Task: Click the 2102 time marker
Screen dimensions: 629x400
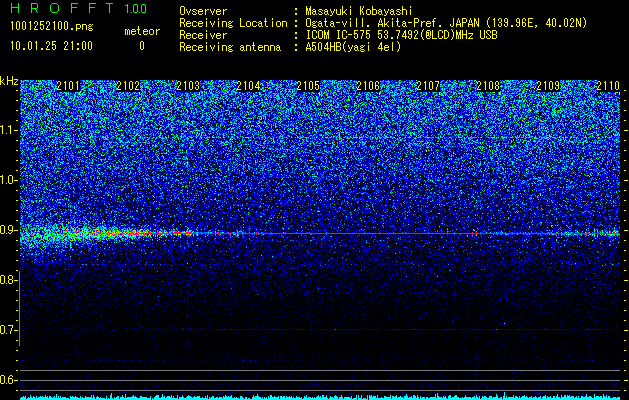Action: [x=128, y=86]
